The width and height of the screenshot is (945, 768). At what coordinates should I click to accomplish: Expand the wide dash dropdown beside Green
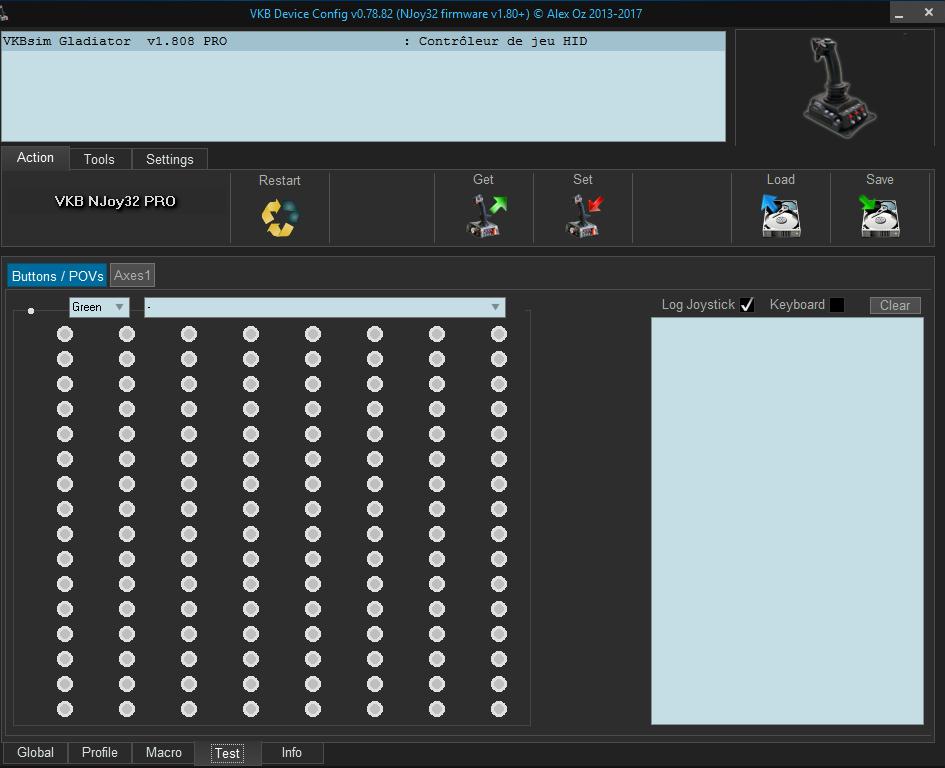pyautogui.click(x=325, y=307)
